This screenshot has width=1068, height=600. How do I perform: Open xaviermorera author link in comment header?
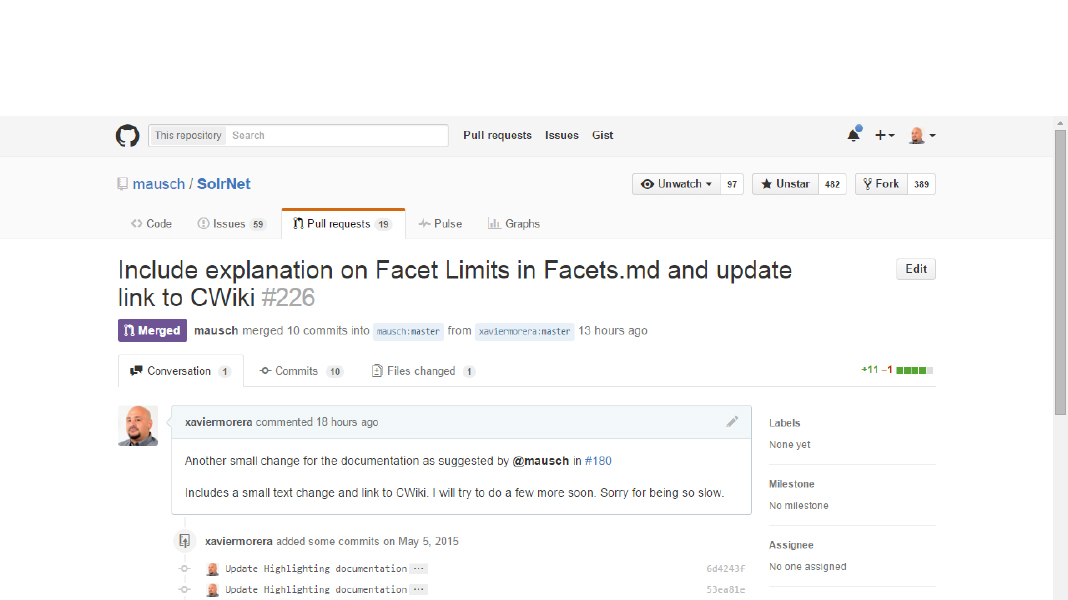tap(219, 422)
